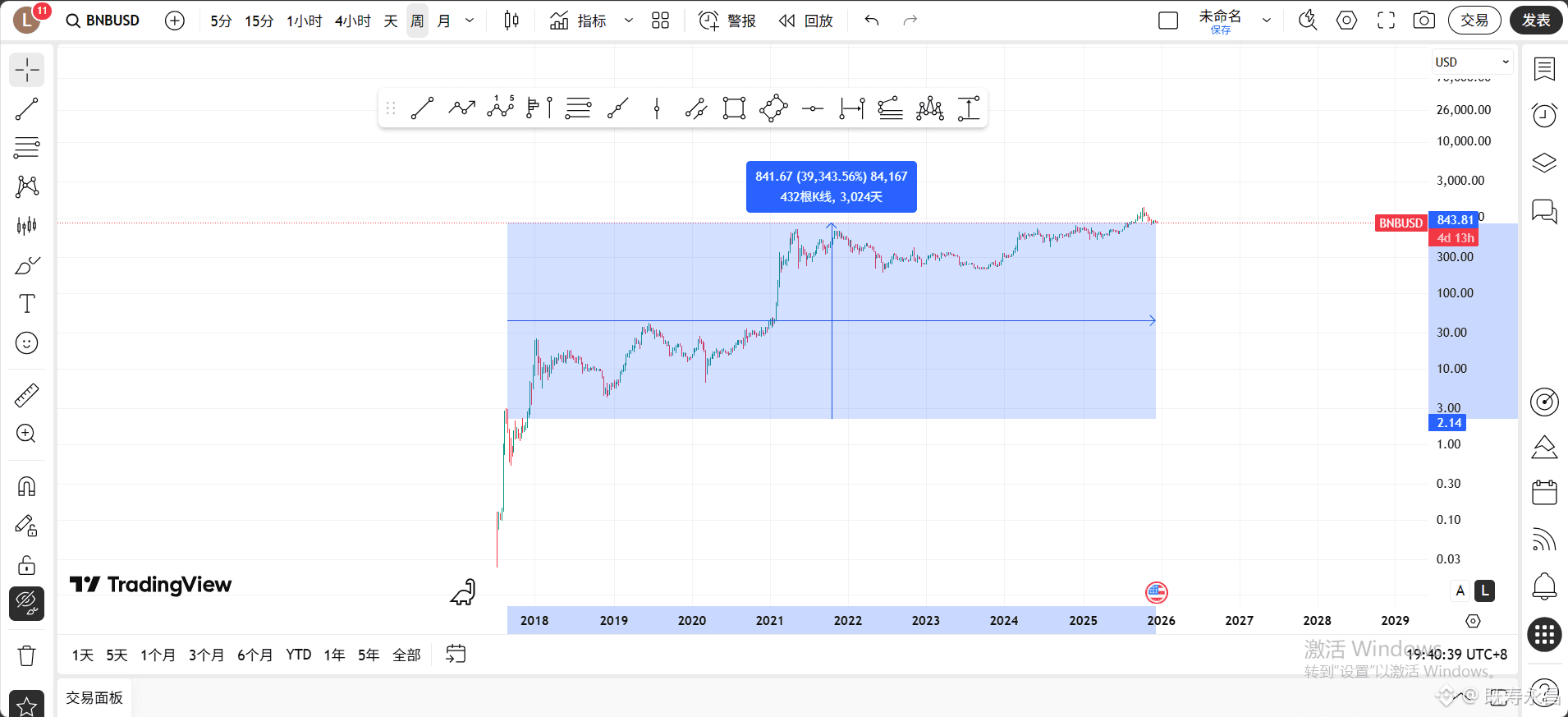Toggle magnet mode for drawings
This screenshot has height=717, width=1568.
[26, 486]
